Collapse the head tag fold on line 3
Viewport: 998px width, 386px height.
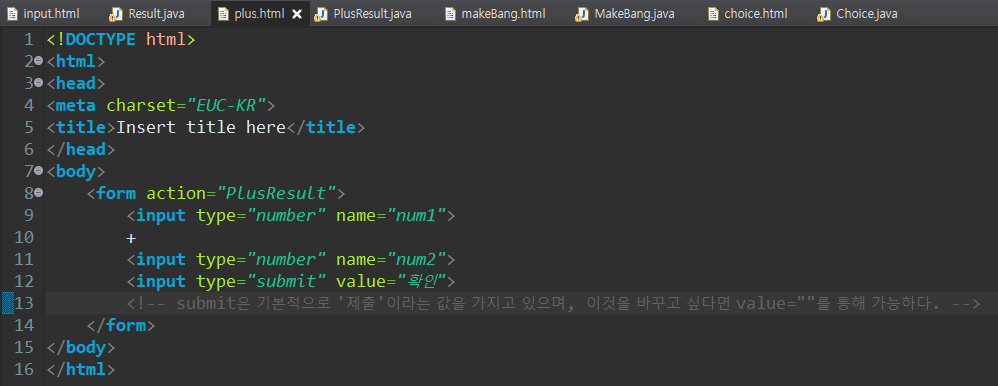pos(38,82)
